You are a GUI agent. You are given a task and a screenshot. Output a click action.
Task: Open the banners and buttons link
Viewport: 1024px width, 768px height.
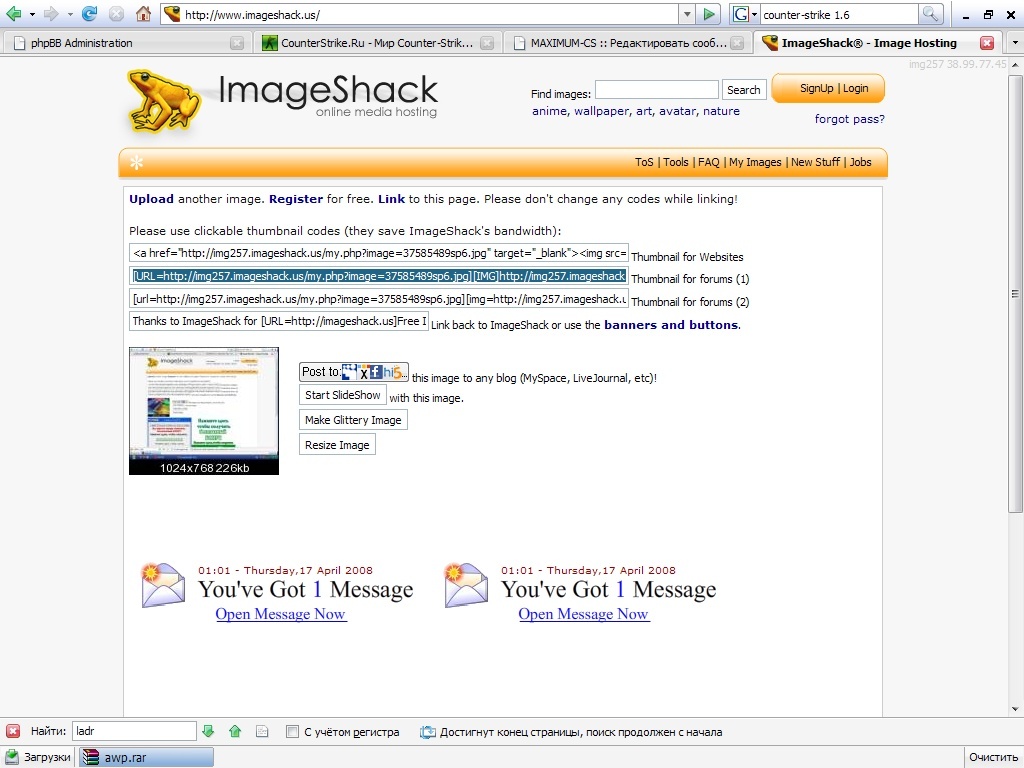pyautogui.click(x=671, y=325)
